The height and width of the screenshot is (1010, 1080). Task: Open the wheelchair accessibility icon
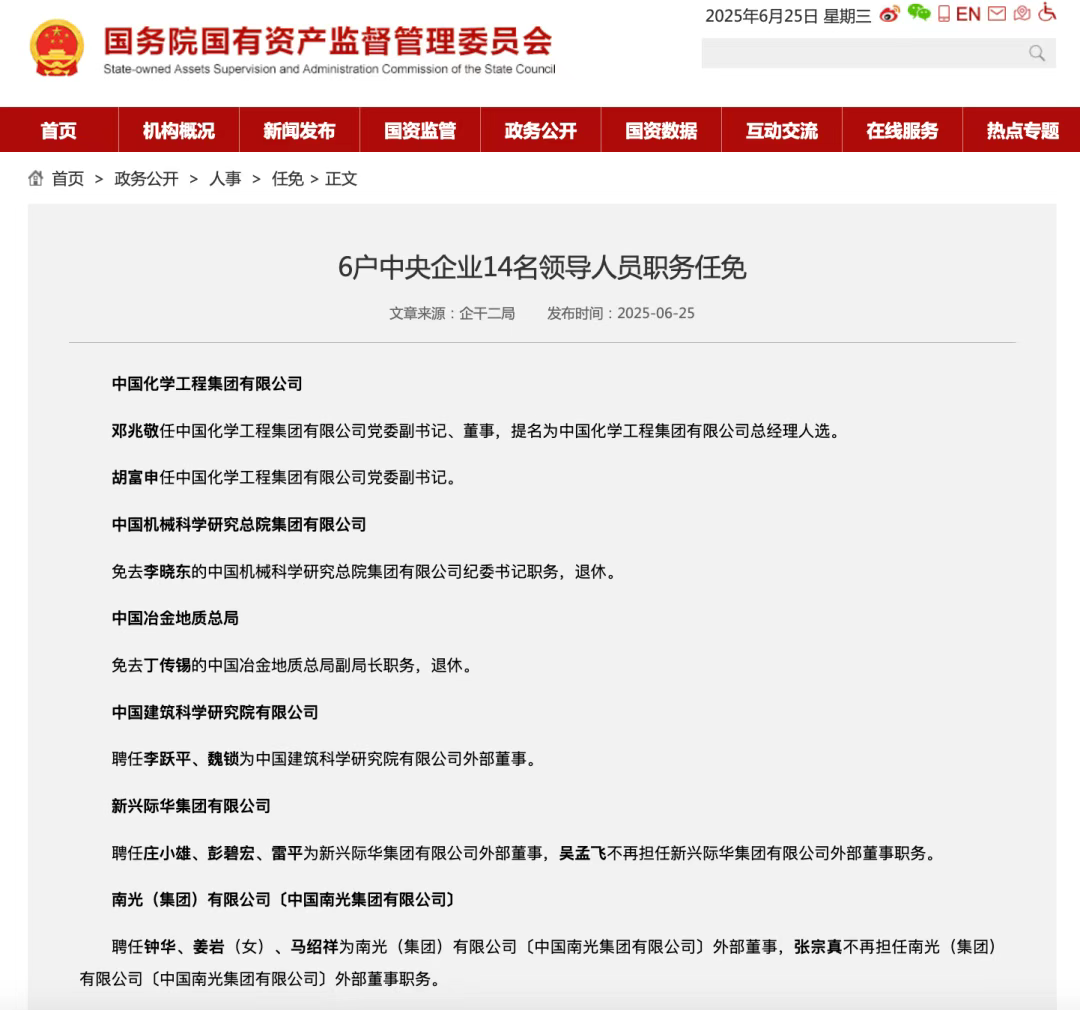point(1047,12)
